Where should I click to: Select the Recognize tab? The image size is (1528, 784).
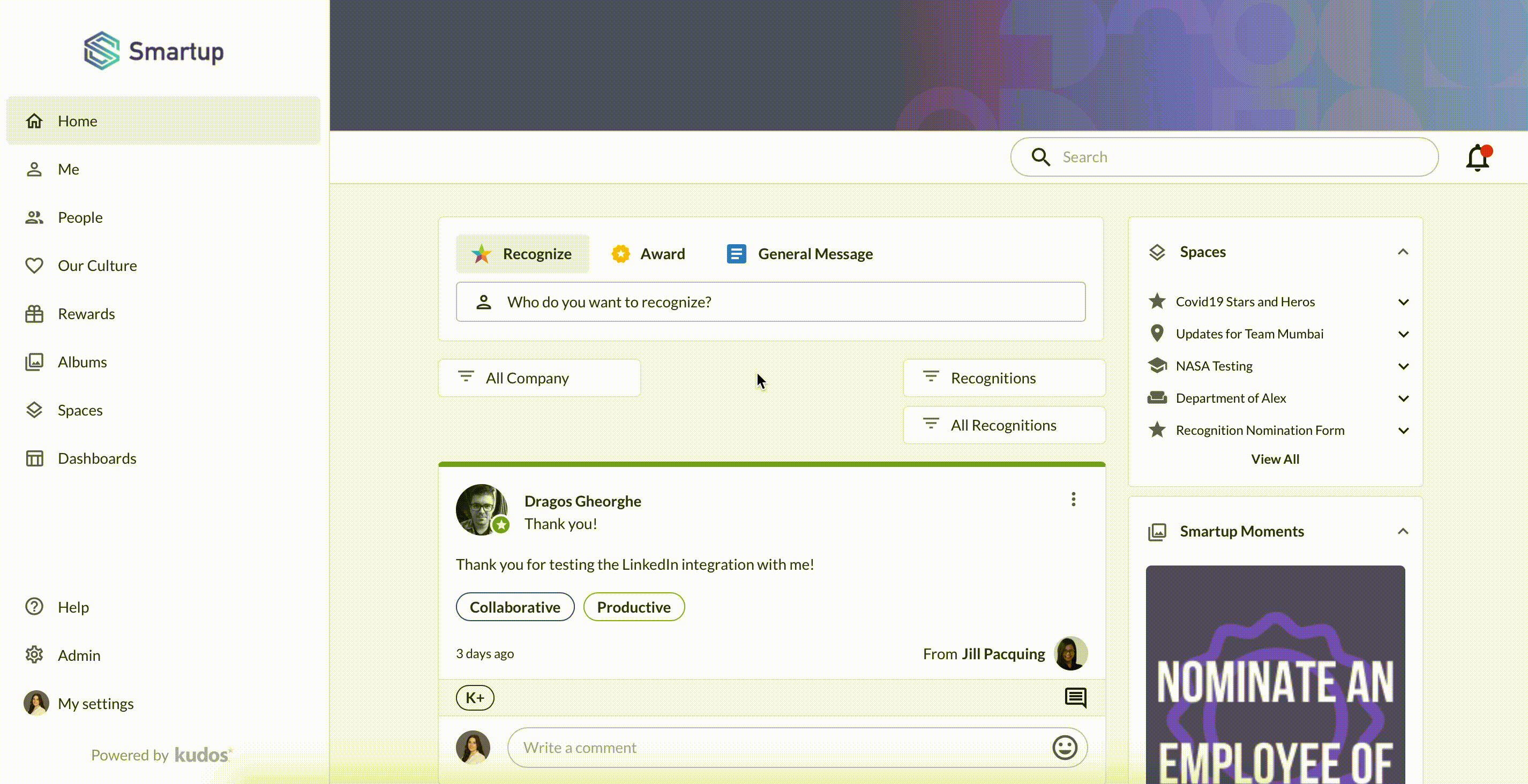click(522, 254)
